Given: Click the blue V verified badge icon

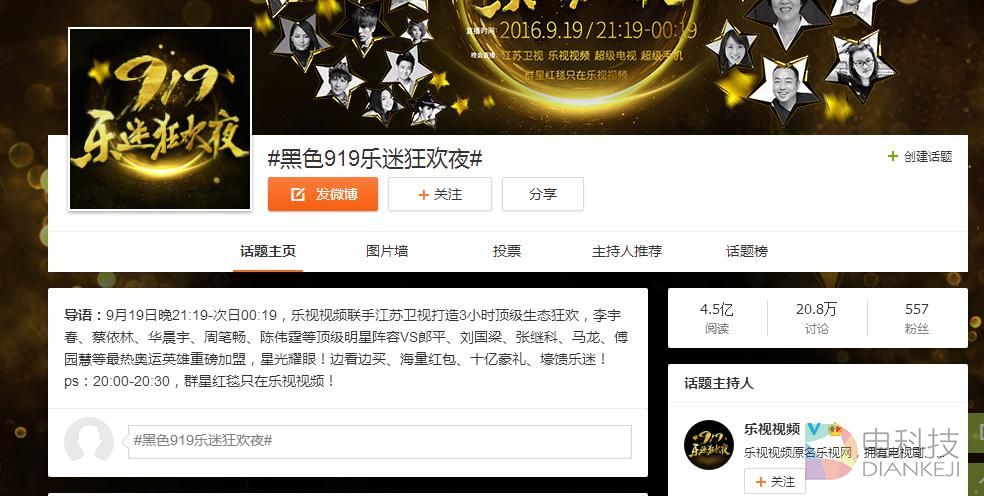Looking at the screenshot, I should (x=814, y=429).
